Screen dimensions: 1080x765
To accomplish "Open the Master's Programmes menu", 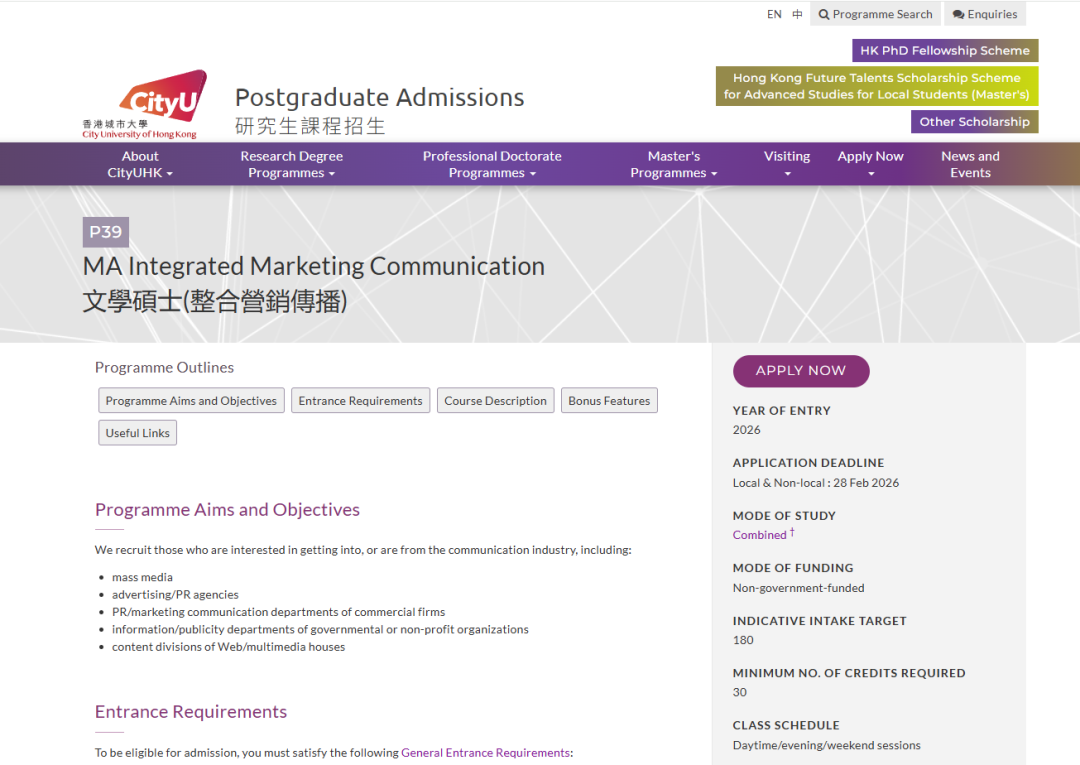I will [x=674, y=164].
